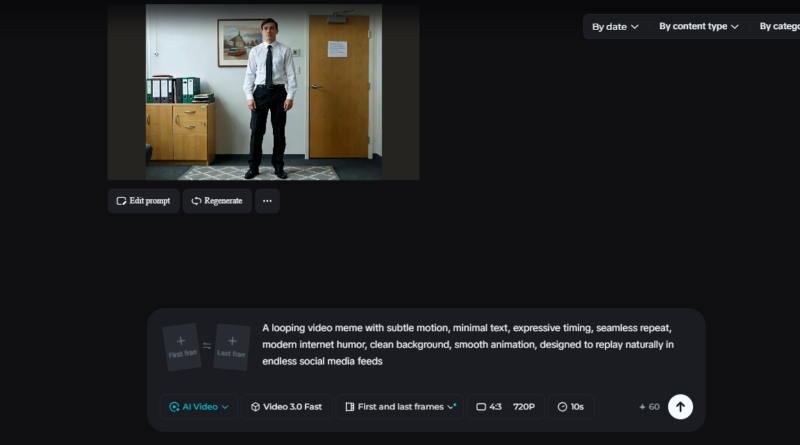The width and height of the screenshot is (800, 445).
Task: Add an image to the First frame slot
Action: (x=181, y=347)
